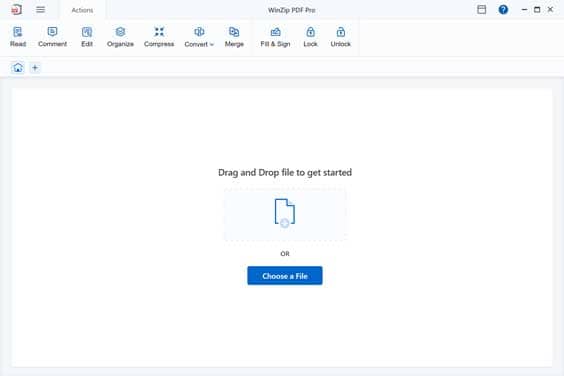Image resolution: width=564 pixels, height=376 pixels.
Task: Close the WinZip PDF Pro window
Action: 550,10
